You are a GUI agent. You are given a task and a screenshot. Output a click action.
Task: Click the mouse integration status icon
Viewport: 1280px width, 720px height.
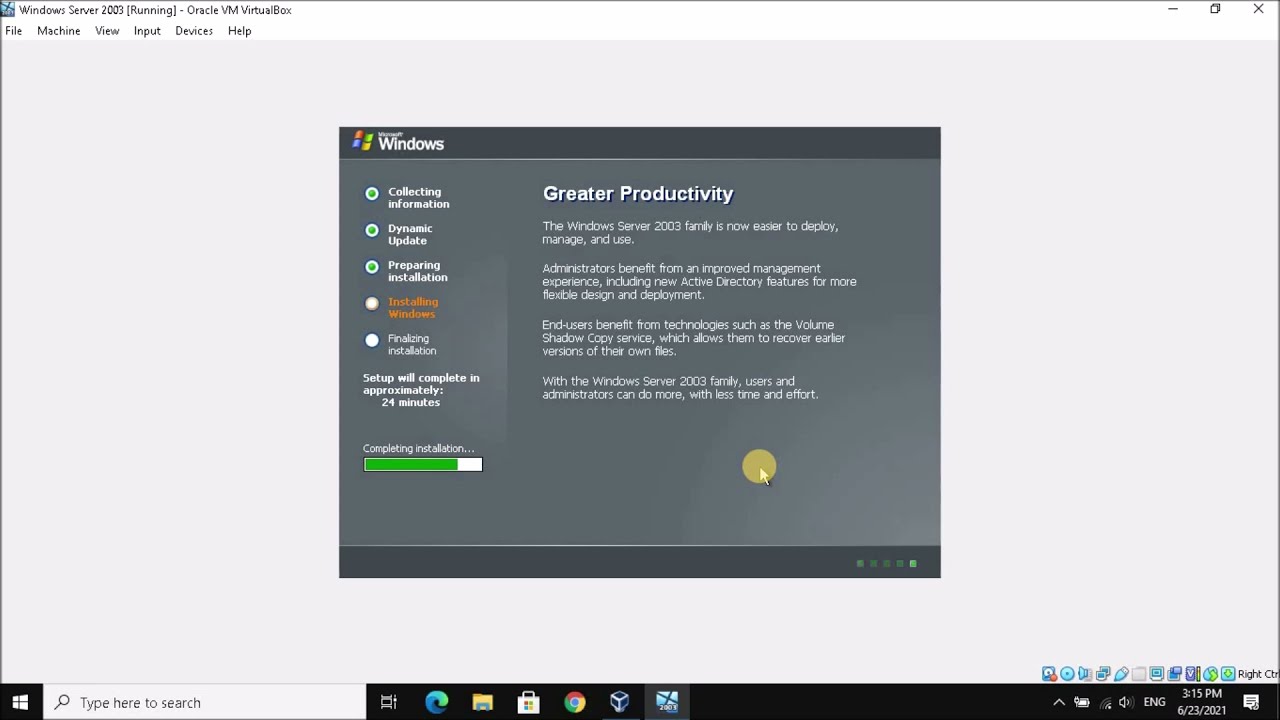(x=1210, y=674)
